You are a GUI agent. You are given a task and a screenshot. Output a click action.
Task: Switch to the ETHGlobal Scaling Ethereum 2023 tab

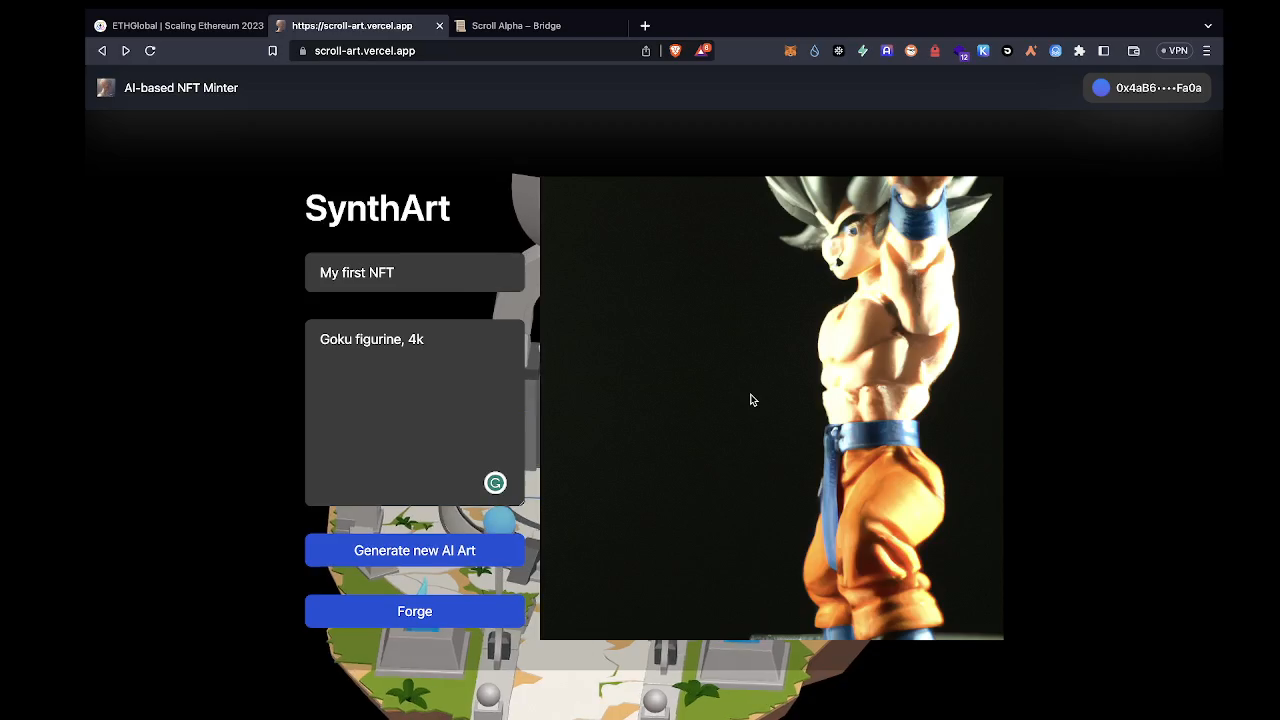coord(178,26)
